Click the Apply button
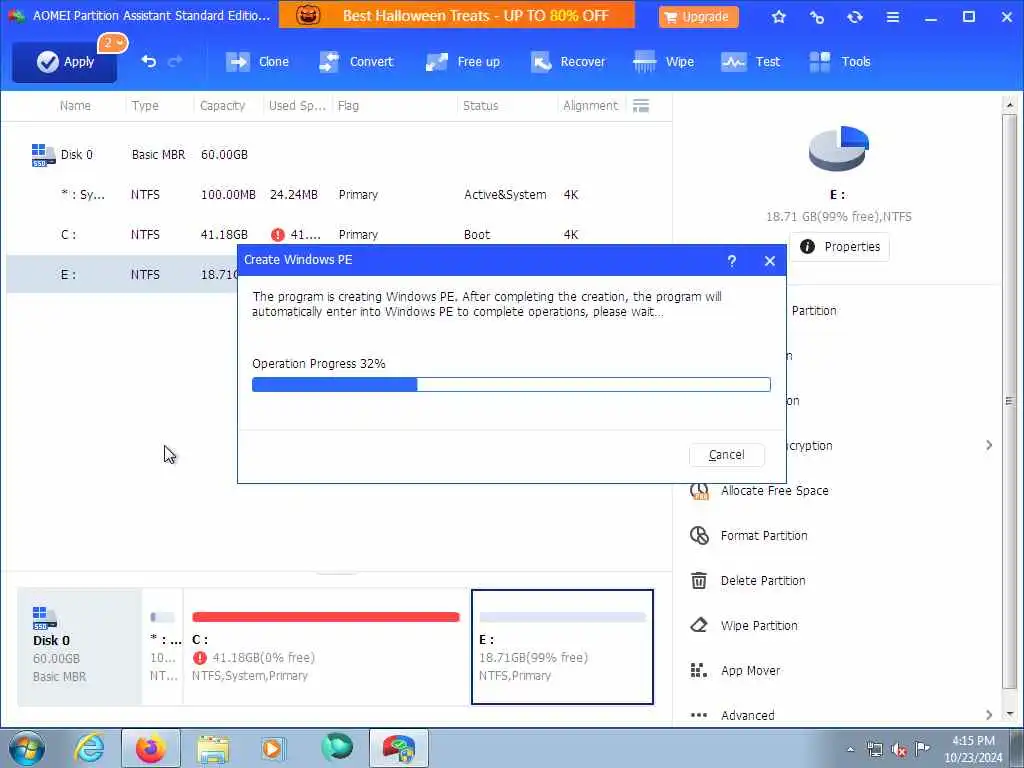Viewport: 1024px width, 768px height. [x=64, y=61]
